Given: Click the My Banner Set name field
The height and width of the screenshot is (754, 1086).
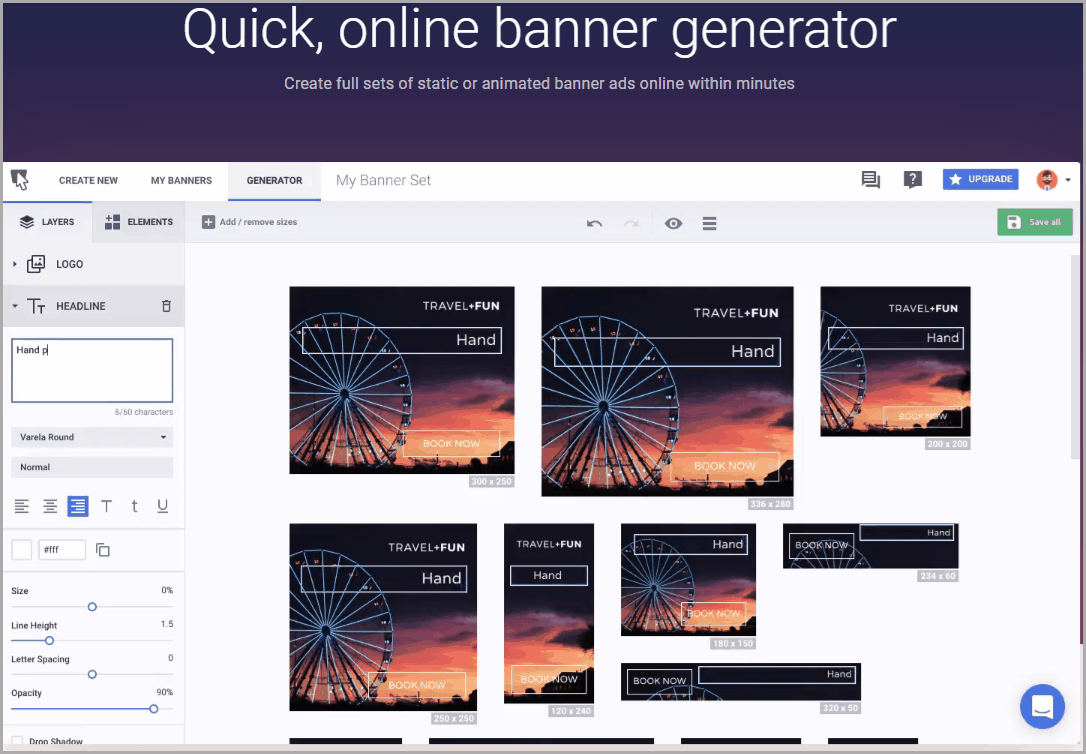Looking at the screenshot, I should point(383,181).
